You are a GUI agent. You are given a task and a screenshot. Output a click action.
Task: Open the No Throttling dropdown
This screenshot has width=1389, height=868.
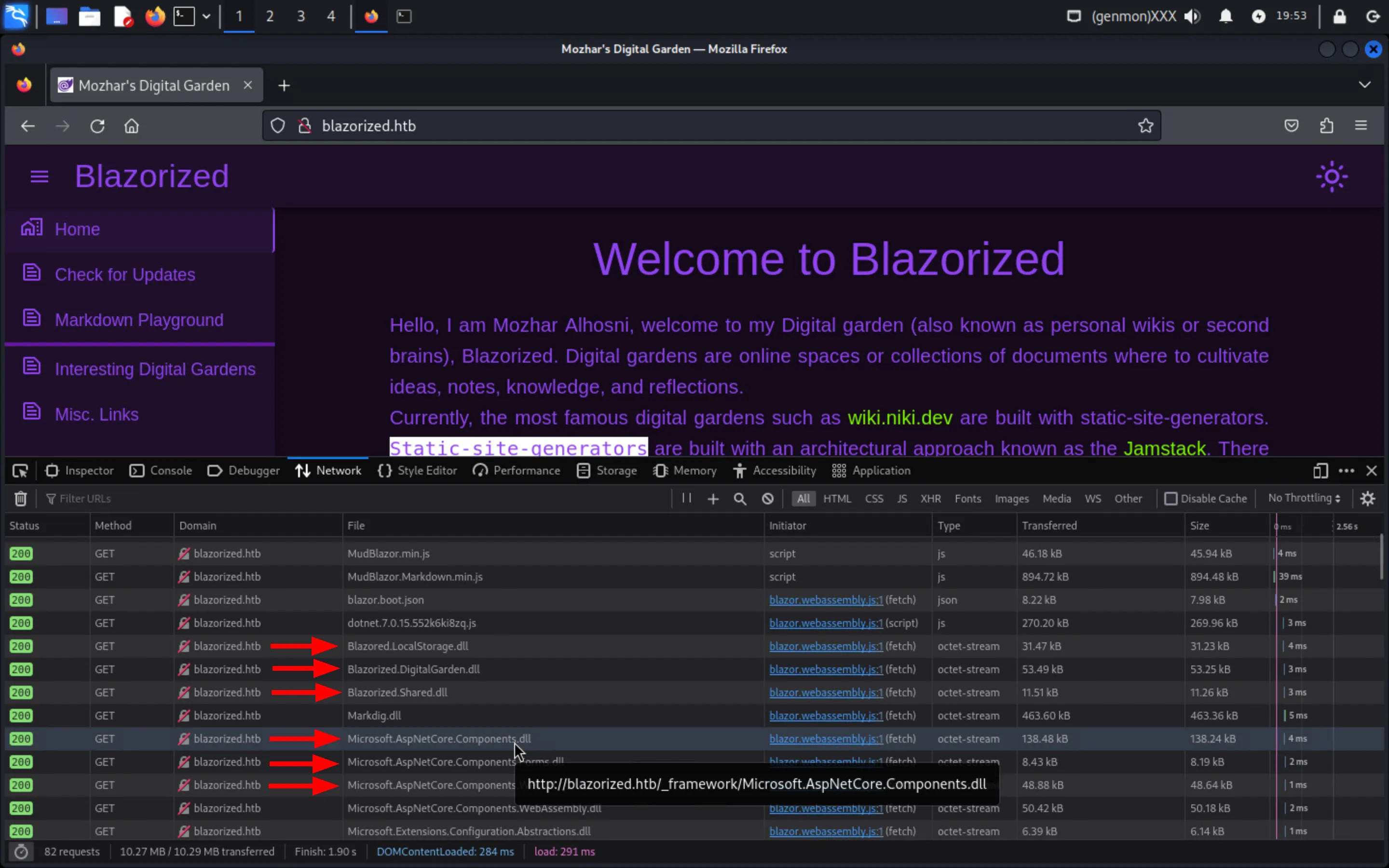(1304, 498)
